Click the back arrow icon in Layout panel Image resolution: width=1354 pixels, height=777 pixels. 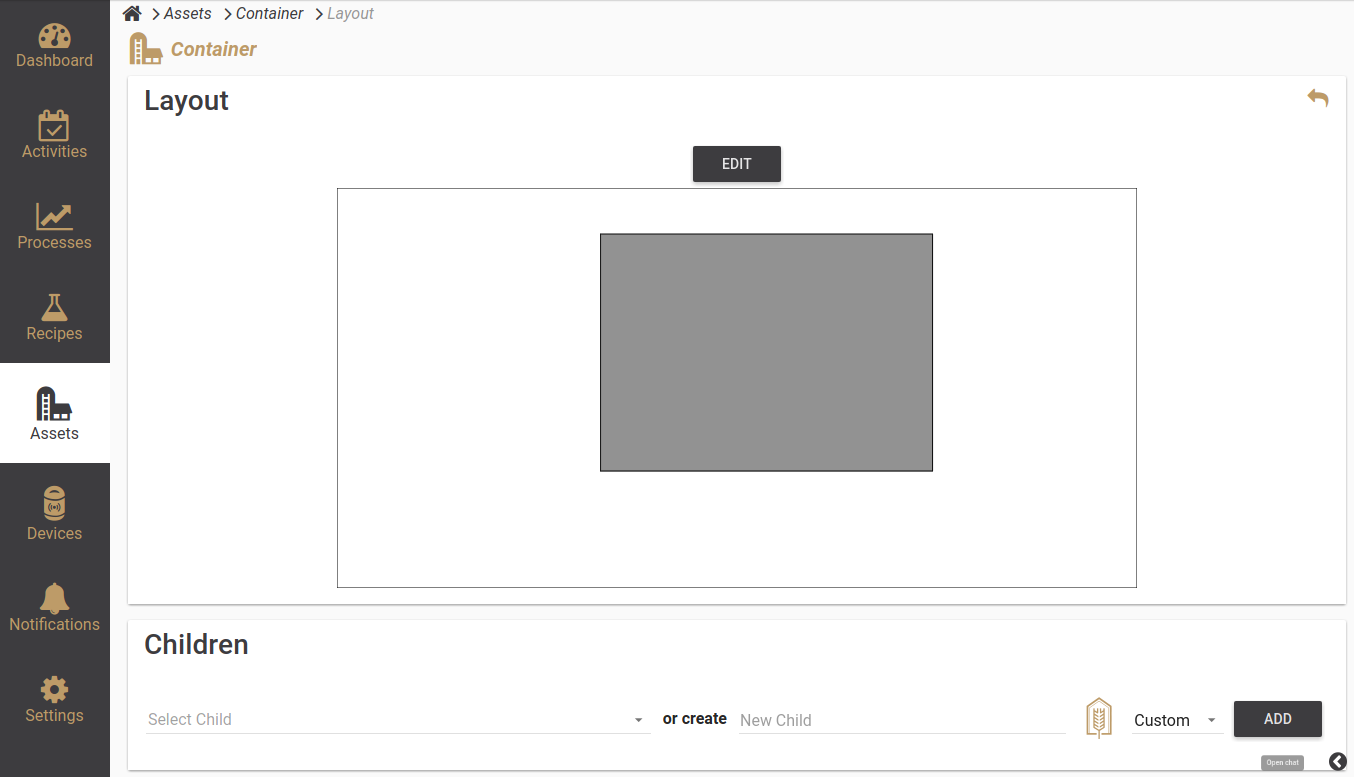point(1317,98)
